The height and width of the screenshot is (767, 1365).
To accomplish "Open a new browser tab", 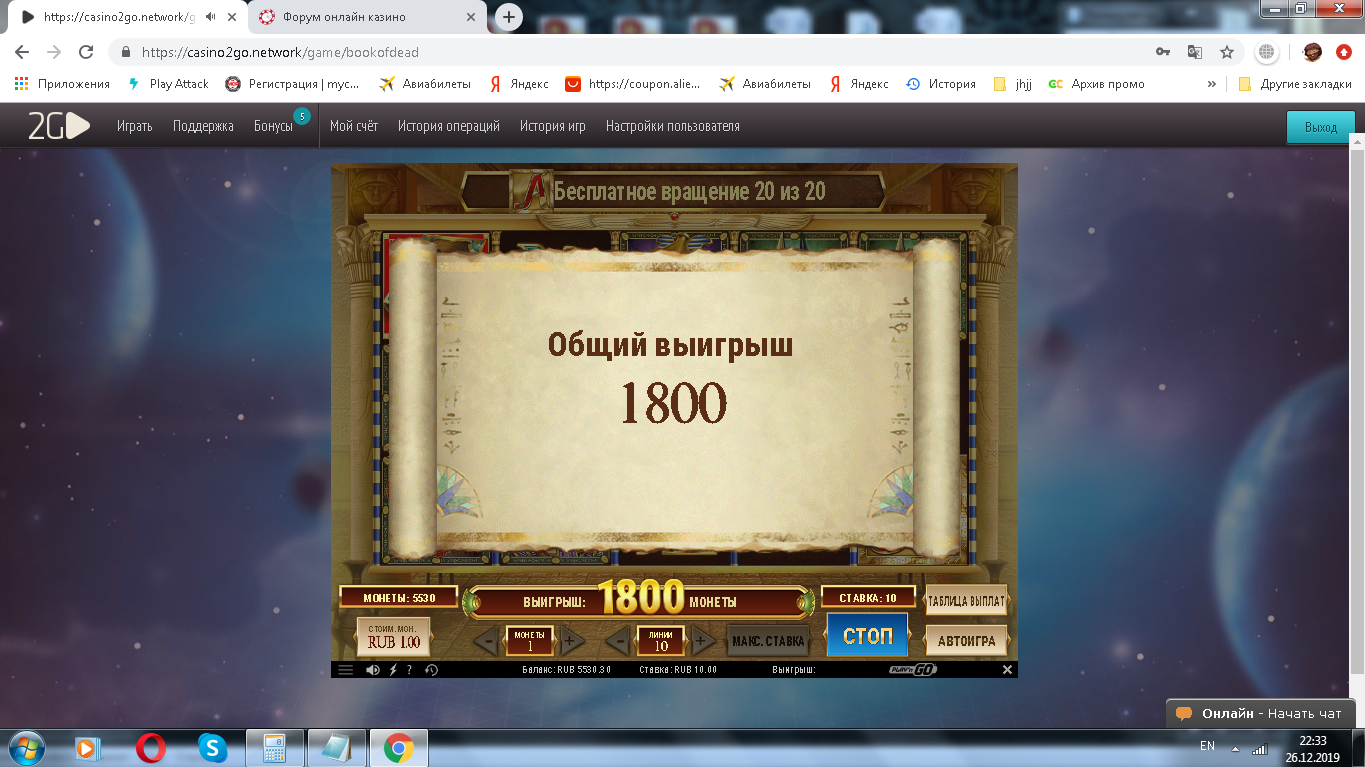I will [509, 17].
